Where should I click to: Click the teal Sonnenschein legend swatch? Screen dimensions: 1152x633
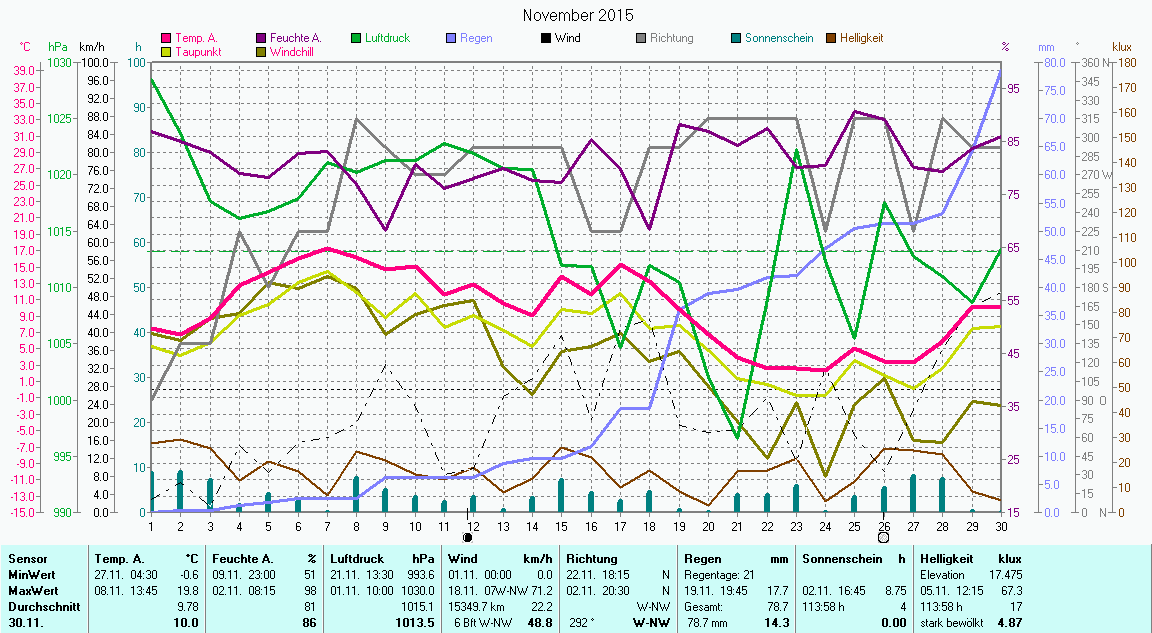pos(735,38)
